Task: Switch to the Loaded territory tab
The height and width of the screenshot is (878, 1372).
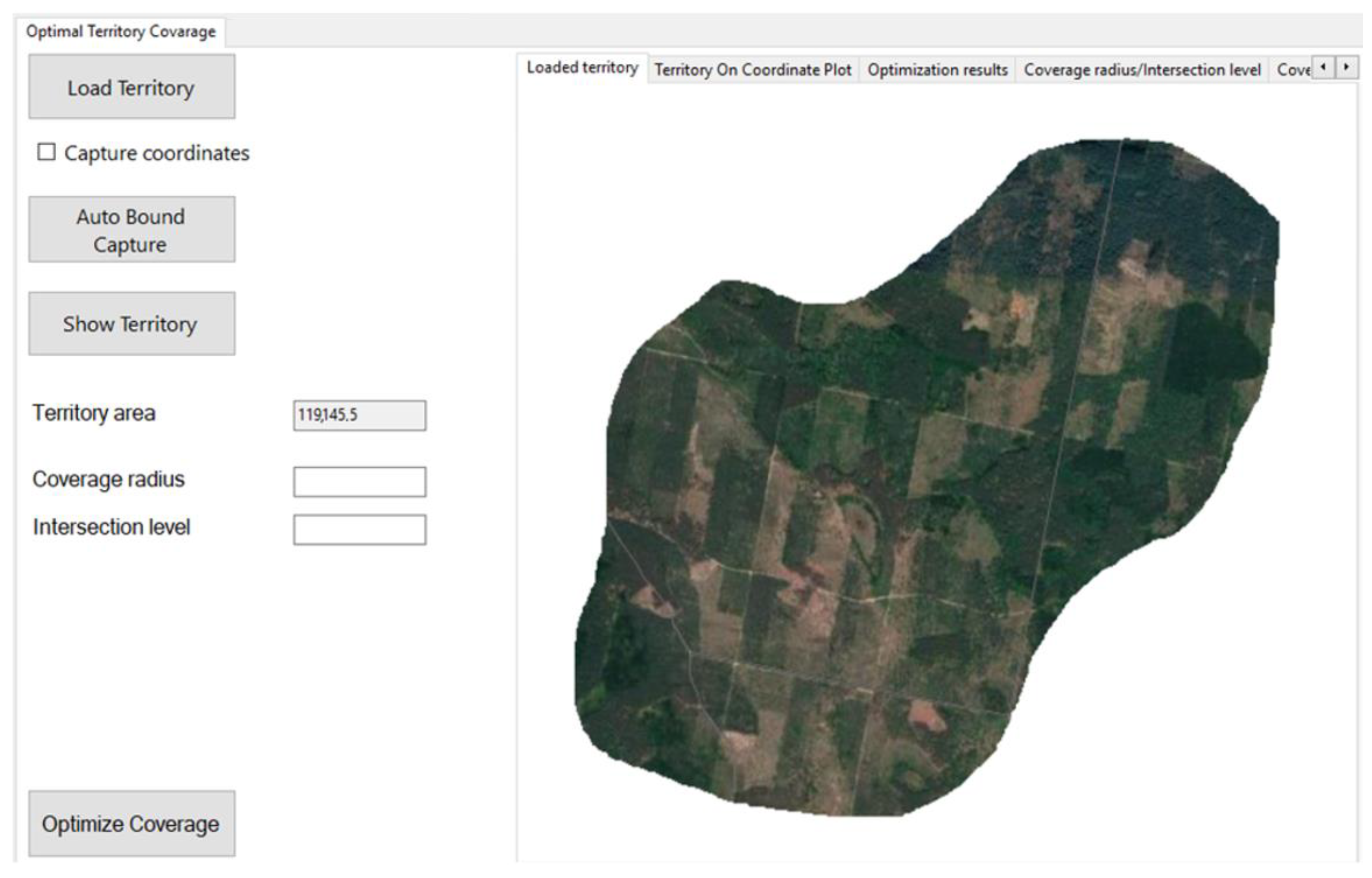Action: click(582, 68)
